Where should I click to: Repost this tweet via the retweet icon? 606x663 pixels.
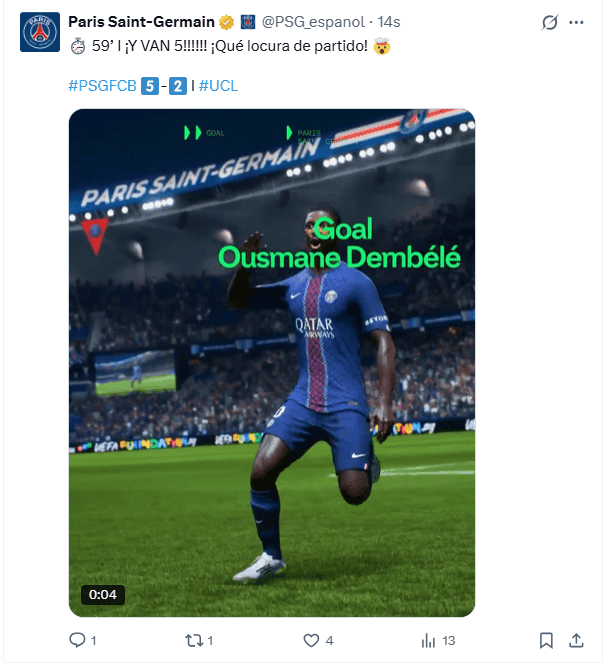pos(194,641)
